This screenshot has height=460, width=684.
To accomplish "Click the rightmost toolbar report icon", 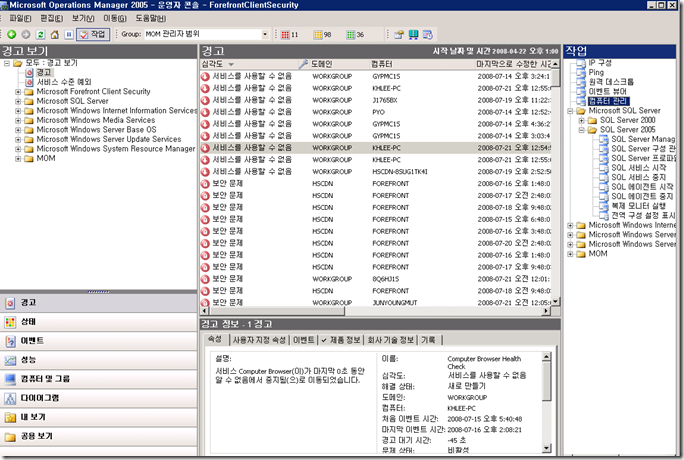I will (428, 34).
